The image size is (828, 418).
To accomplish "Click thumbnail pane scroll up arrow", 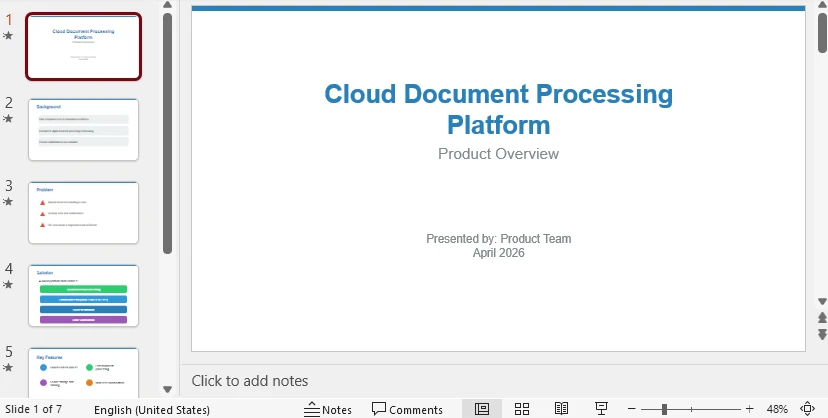I will coord(167,5).
